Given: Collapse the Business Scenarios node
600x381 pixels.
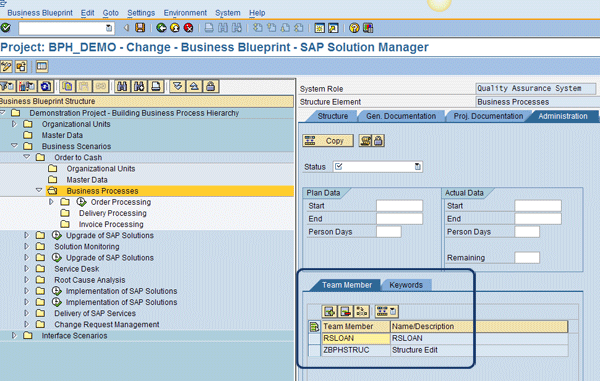Looking at the screenshot, I should pyautogui.click(x=15, y=146).
